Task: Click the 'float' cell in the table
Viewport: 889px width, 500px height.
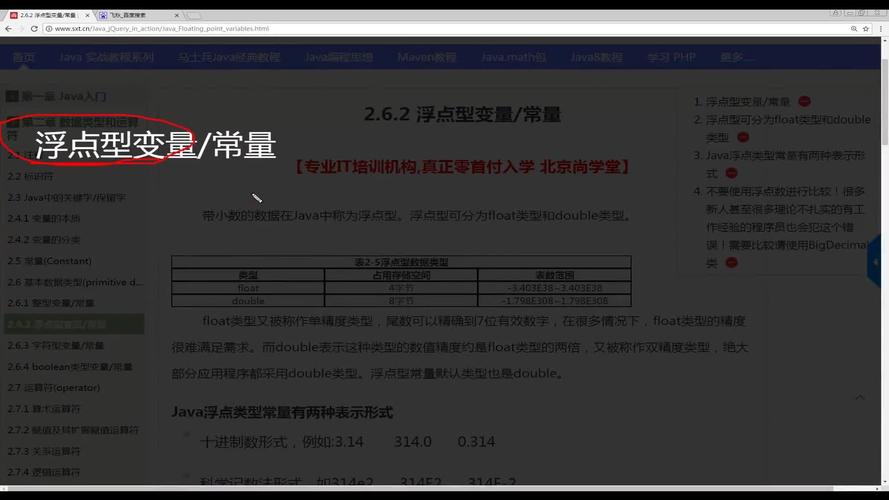Action: [248, 288]
